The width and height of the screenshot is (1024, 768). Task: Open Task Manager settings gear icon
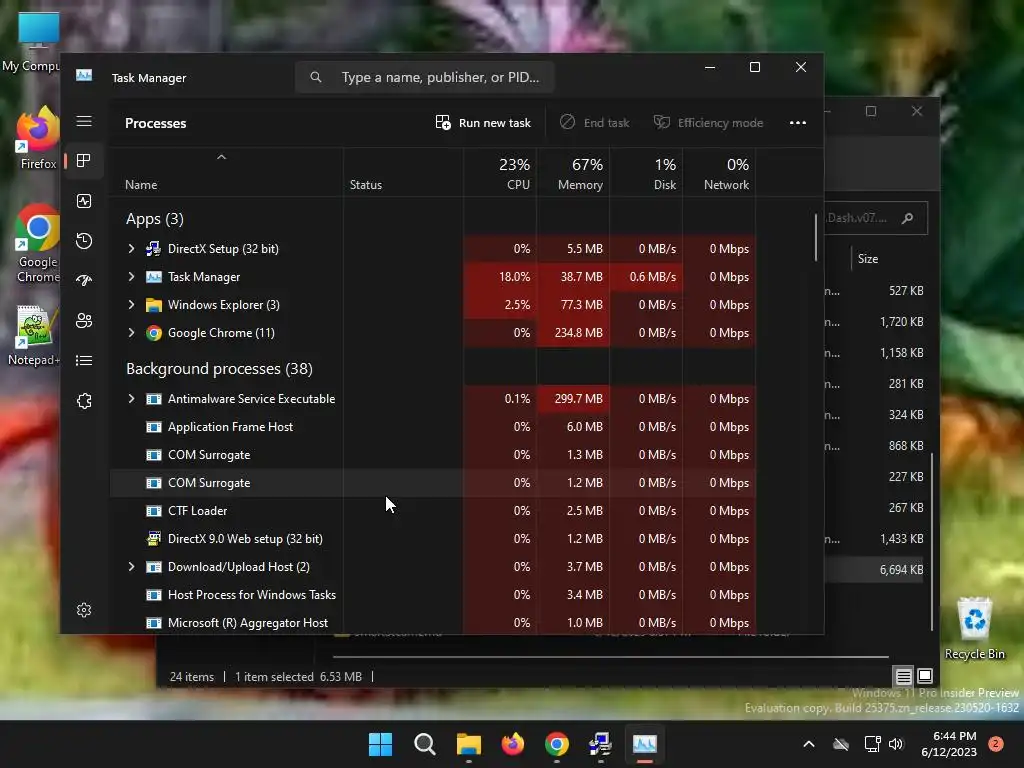pos(84,610)
